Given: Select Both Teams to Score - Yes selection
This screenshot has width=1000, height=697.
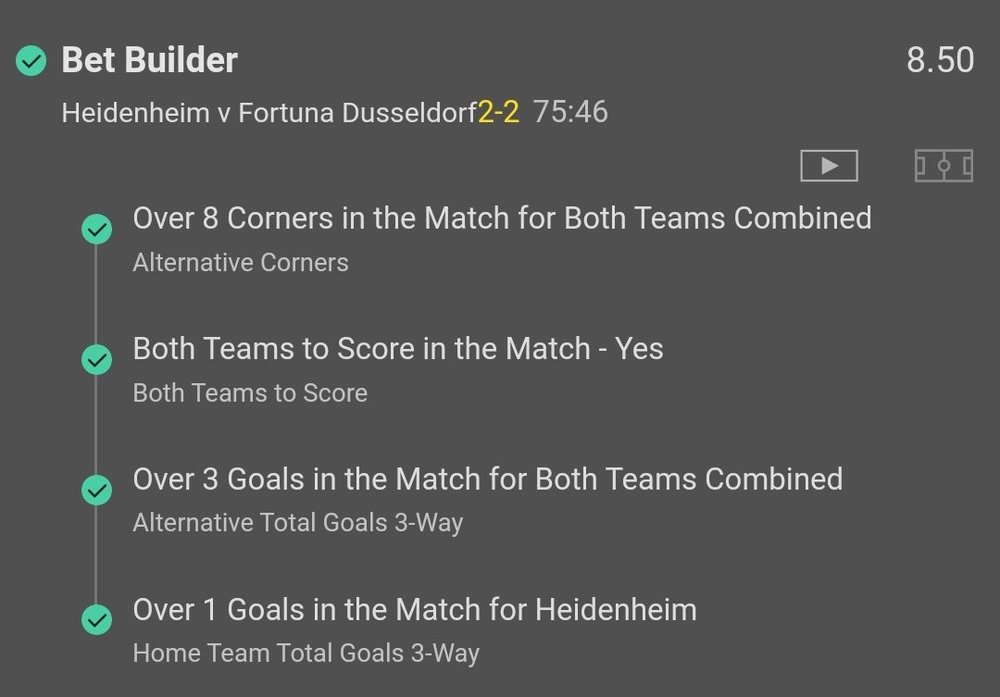Looking at the screenshot, I should [398, 349].
